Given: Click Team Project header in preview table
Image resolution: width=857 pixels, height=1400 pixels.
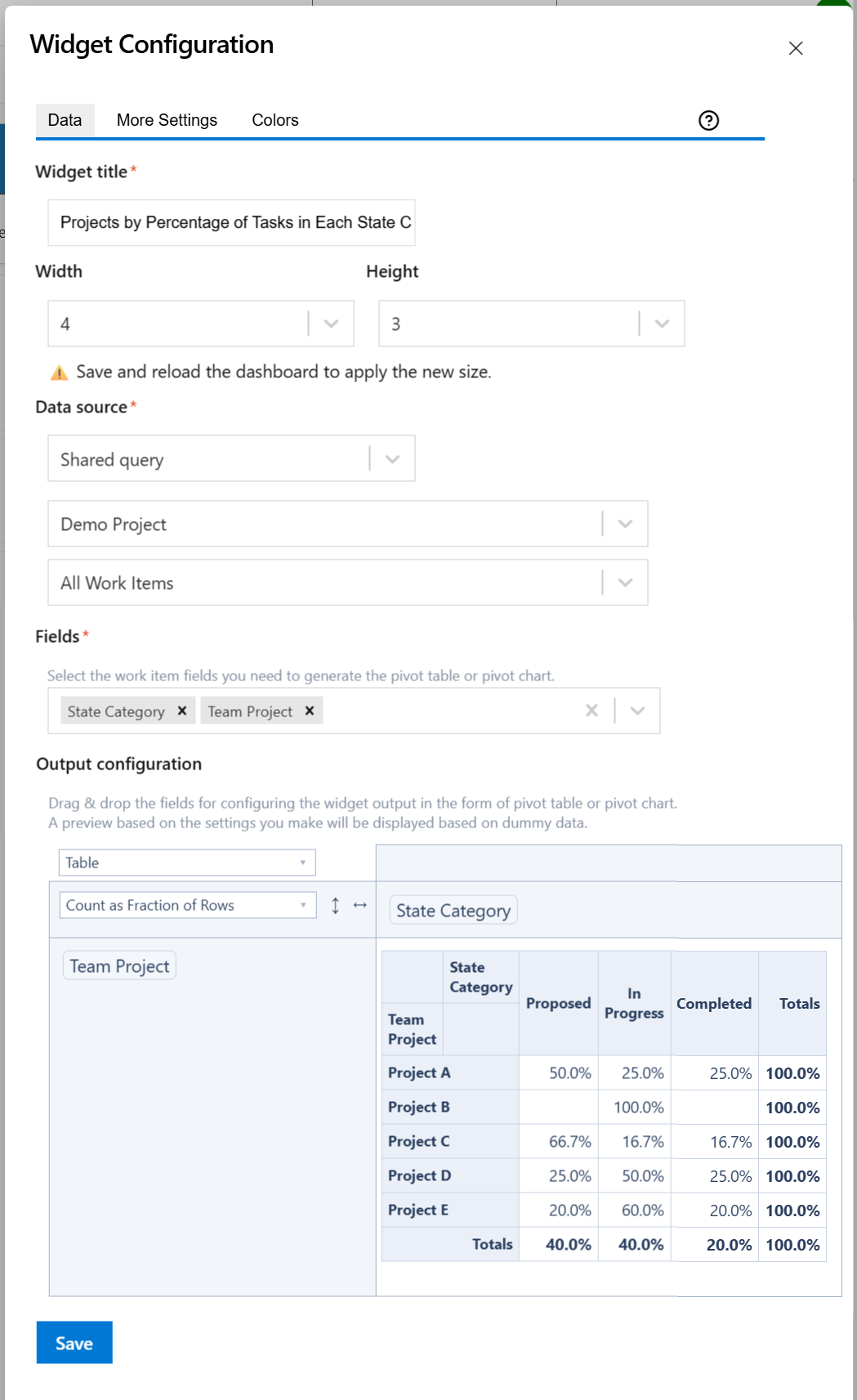Looking at the screenshot, I should coord(413,1029).
